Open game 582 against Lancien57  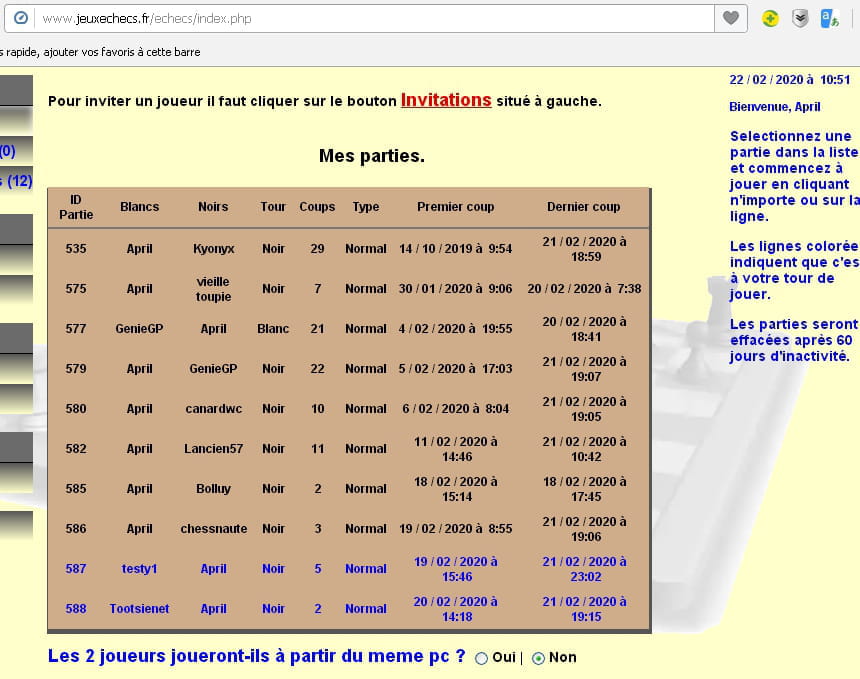[349, 449]
